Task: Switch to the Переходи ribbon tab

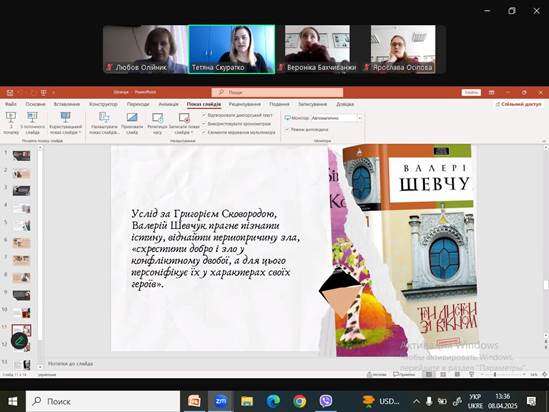Action: pyautogui.click(x=138, y=104)
